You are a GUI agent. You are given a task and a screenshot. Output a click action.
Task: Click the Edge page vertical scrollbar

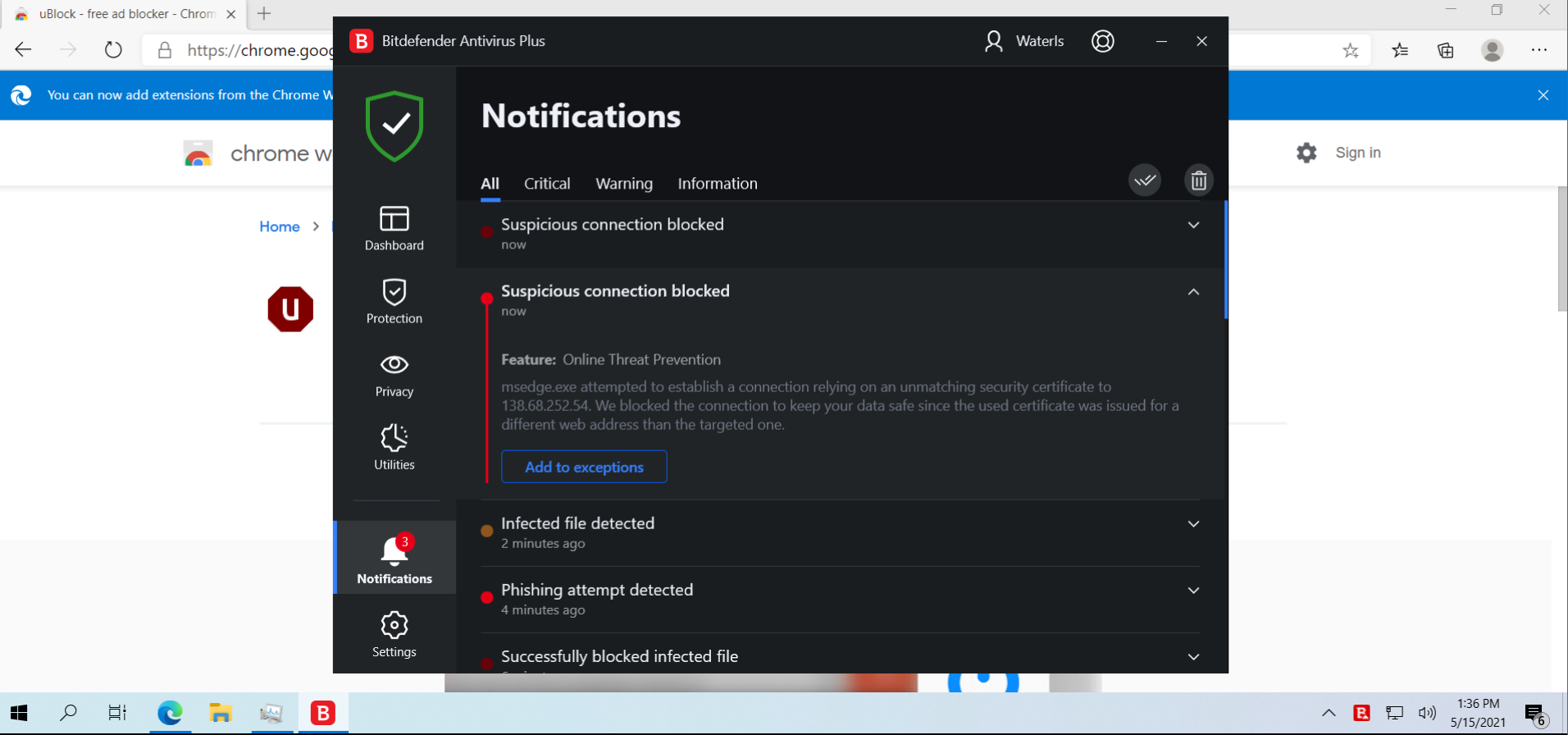tap(1562, 249)
